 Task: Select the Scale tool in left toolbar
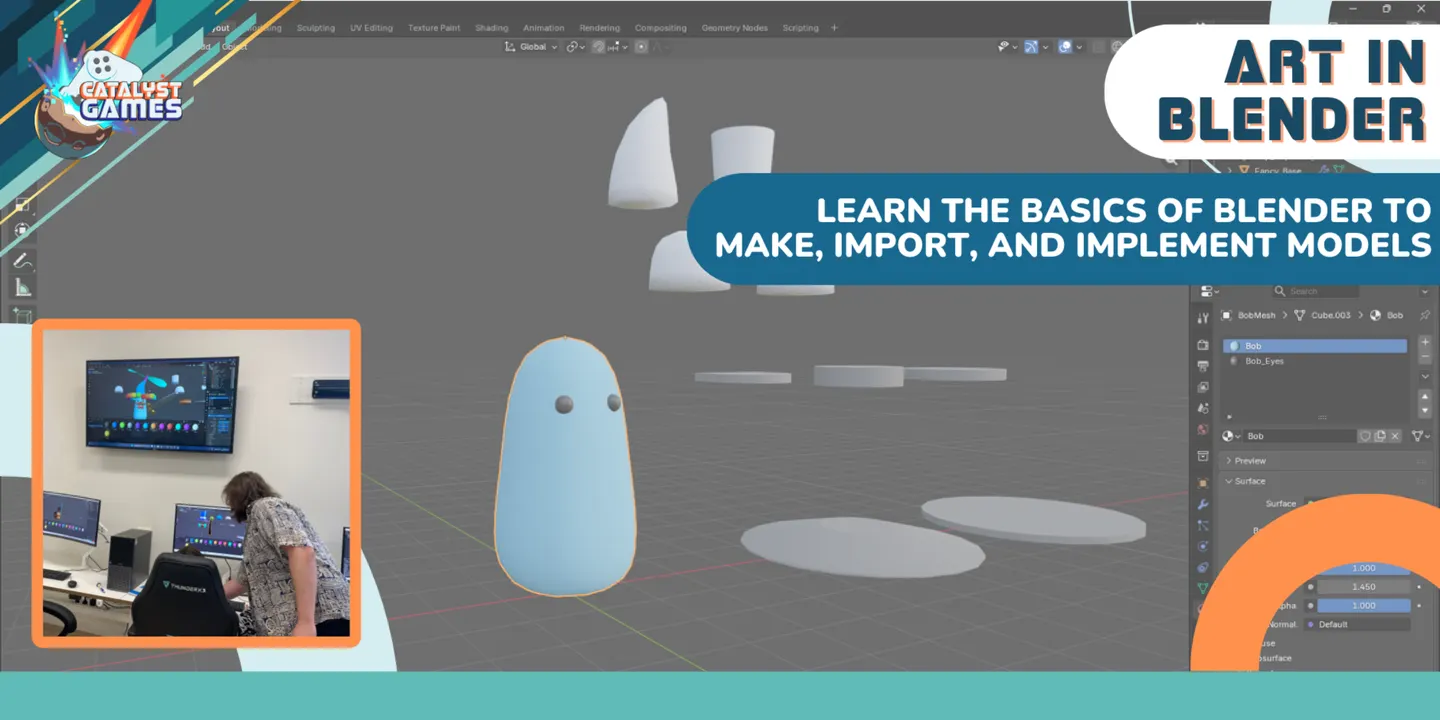pyautogui.click(x=23, y=206)
